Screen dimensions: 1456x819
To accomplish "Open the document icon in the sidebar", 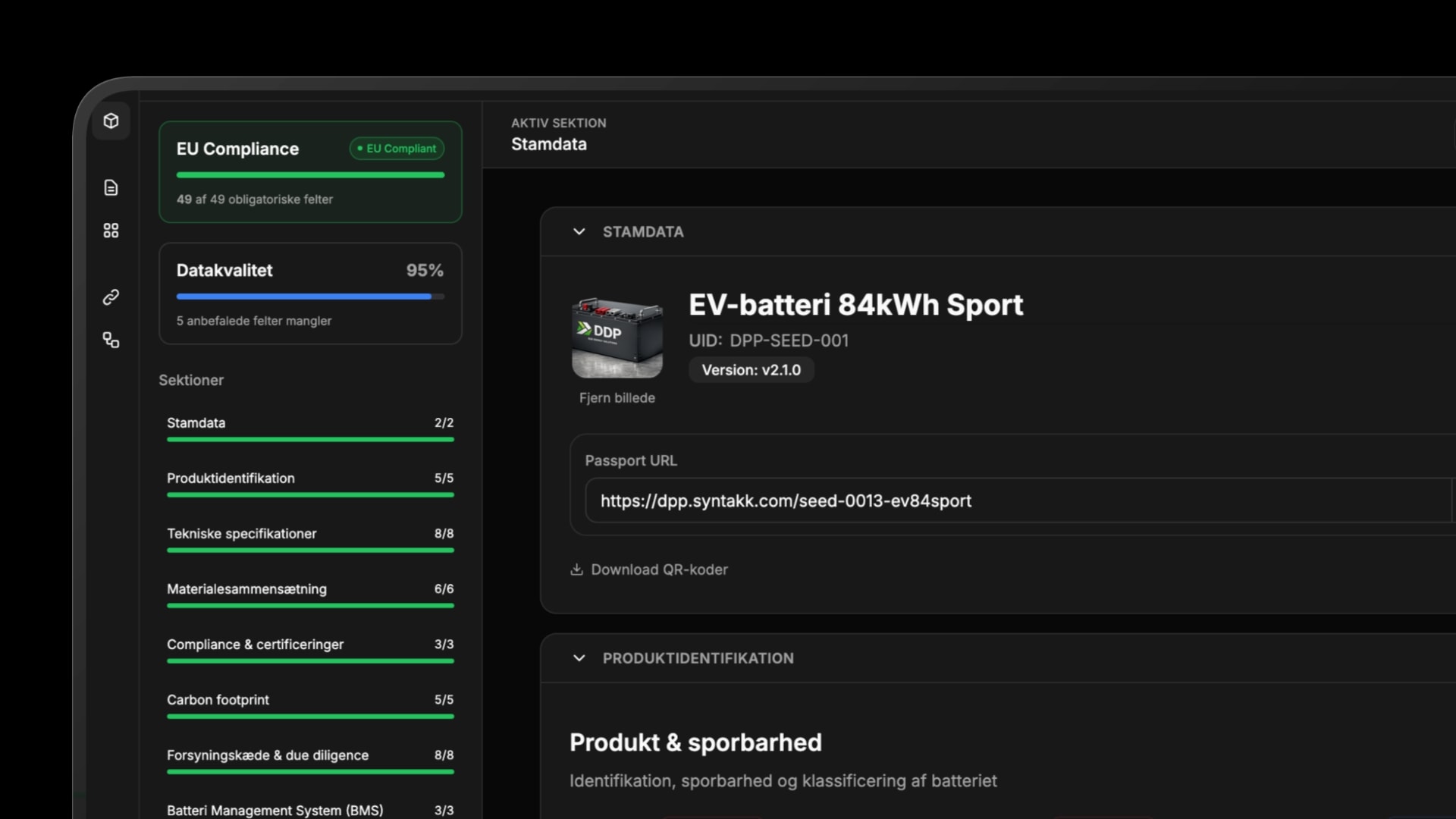I will click(111, 187).
